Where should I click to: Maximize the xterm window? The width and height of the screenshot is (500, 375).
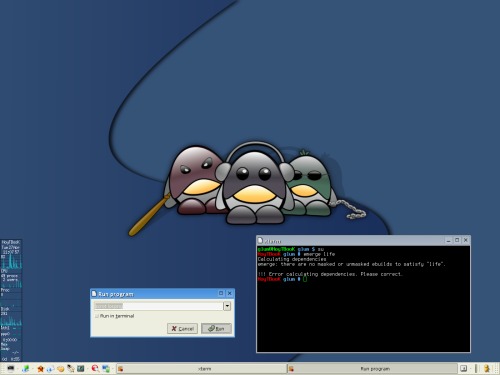point(457,240)
